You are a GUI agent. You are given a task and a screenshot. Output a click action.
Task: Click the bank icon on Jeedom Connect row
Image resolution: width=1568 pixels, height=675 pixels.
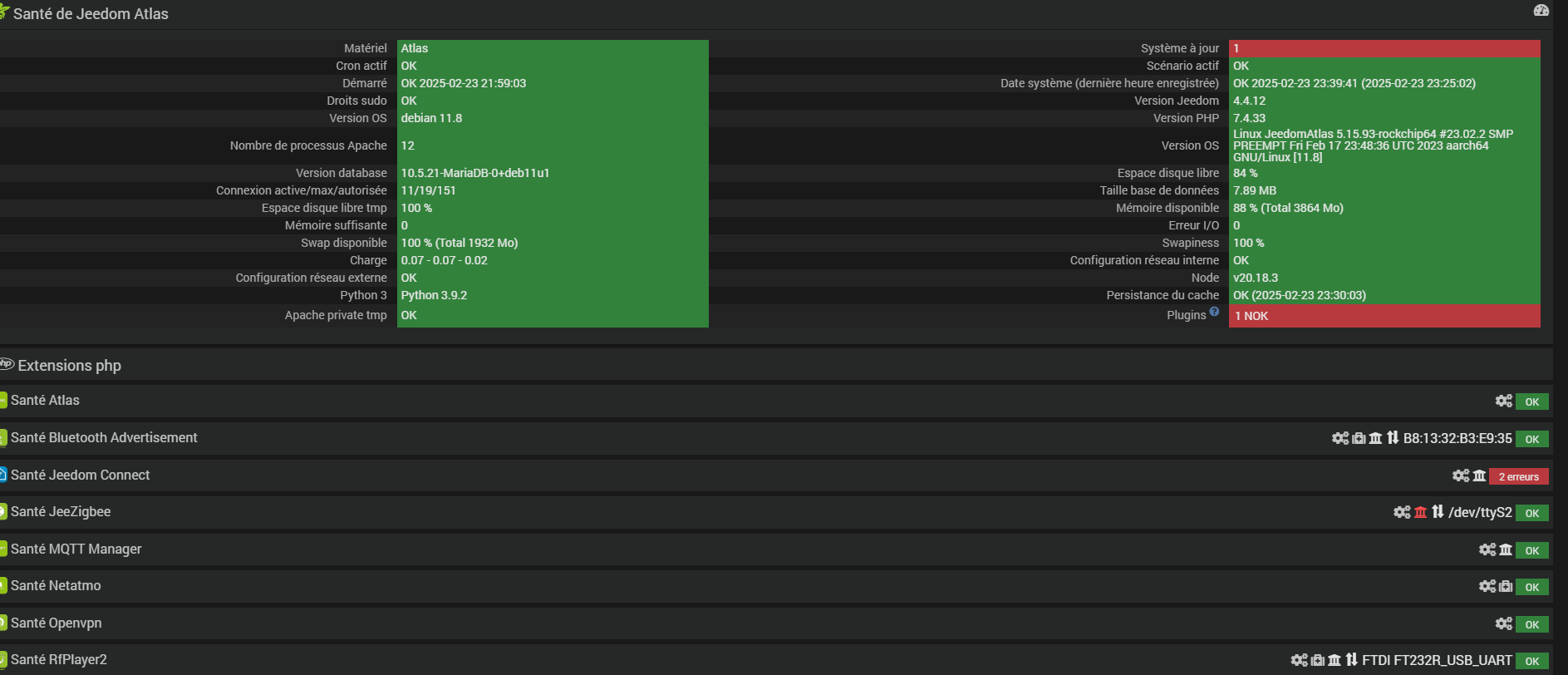coord(1479,475)
